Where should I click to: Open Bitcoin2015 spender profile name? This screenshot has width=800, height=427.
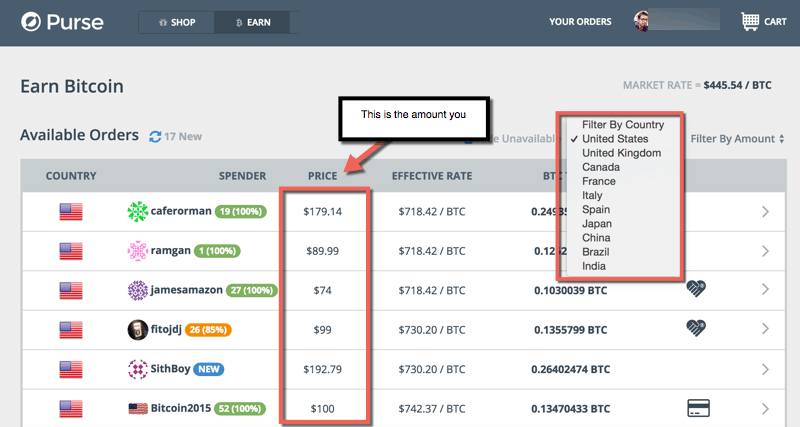click(x=181, y=408)
